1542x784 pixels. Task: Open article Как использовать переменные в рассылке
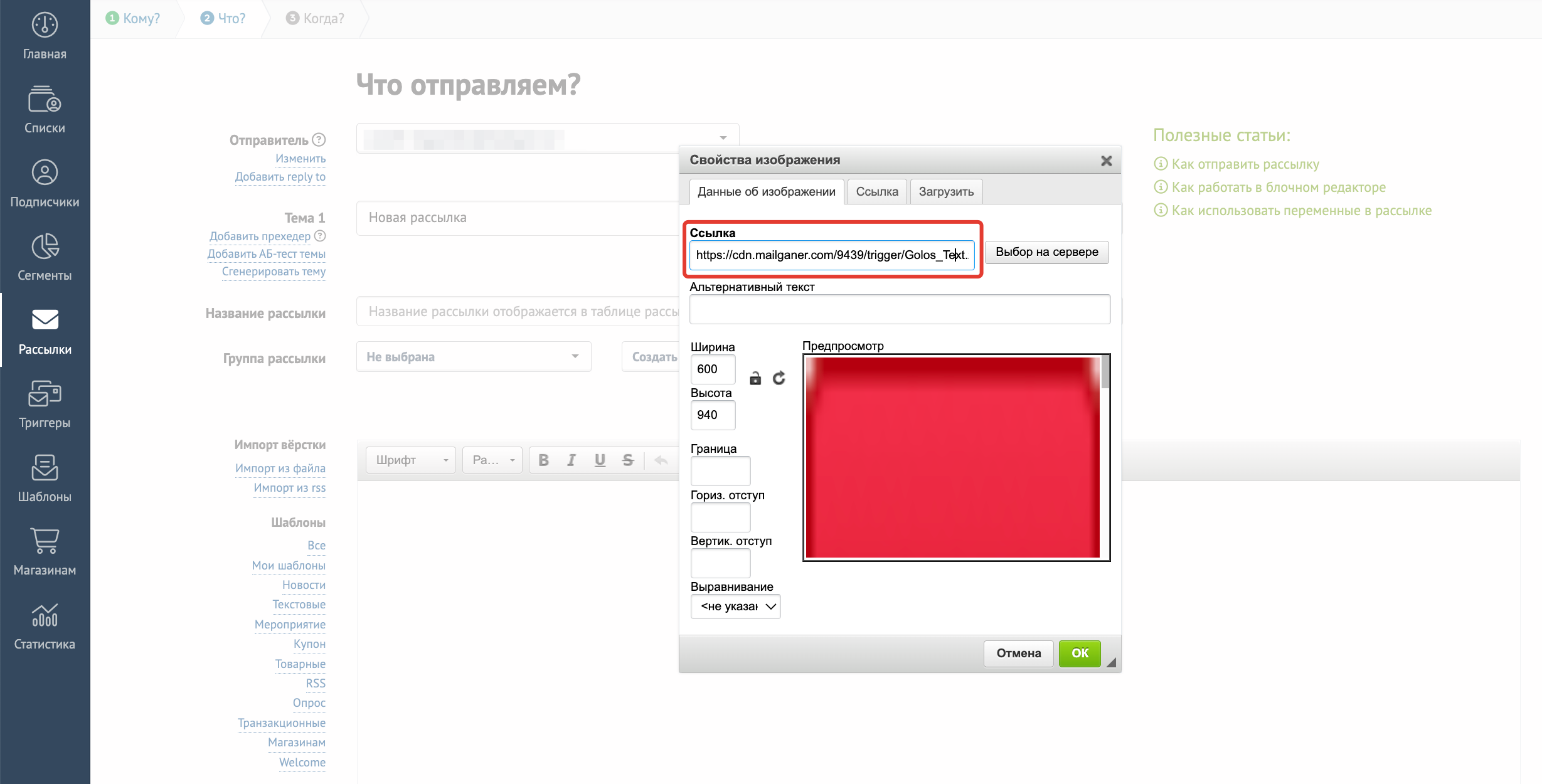[1302, 211]
